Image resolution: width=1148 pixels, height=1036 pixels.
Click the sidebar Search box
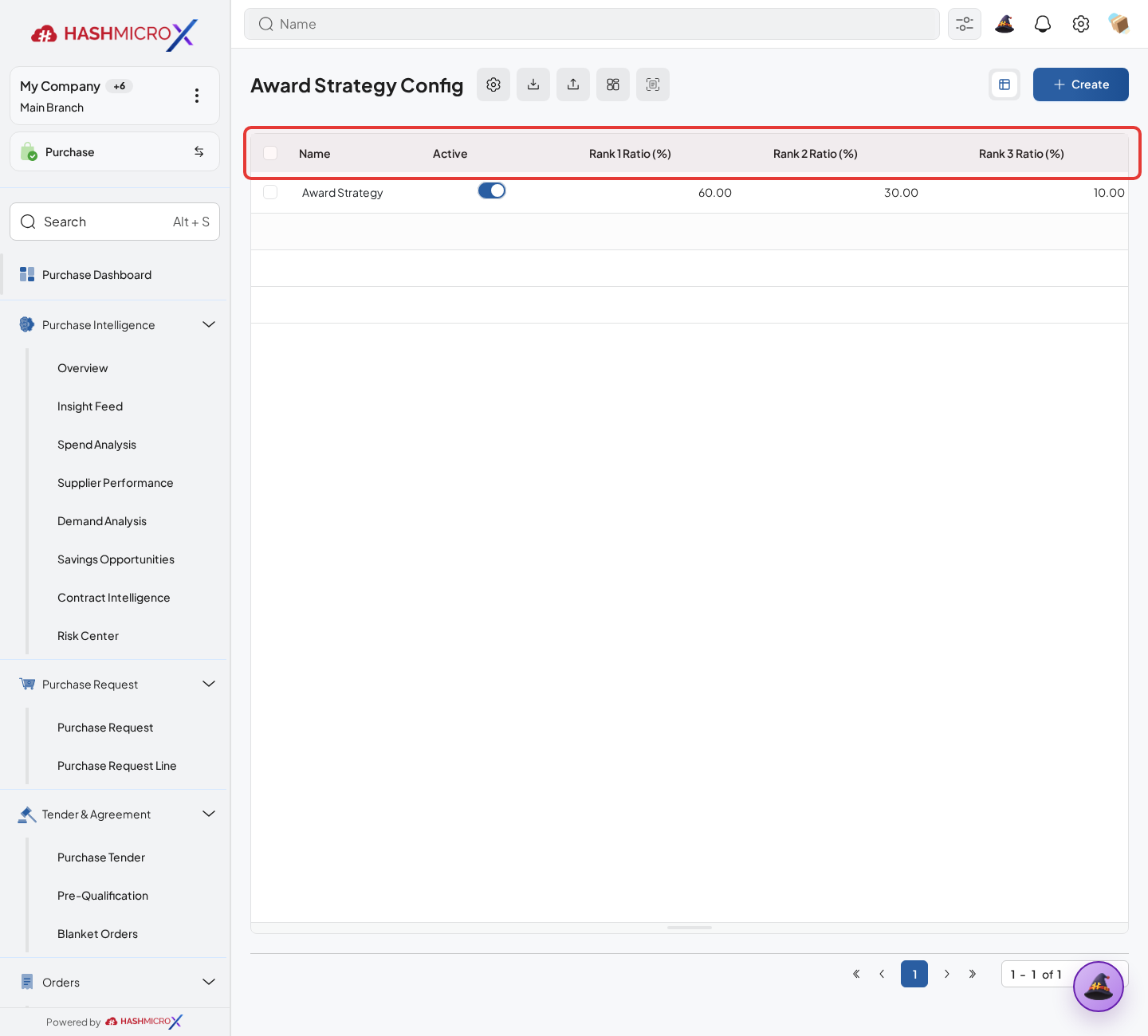tap(115, 222)
